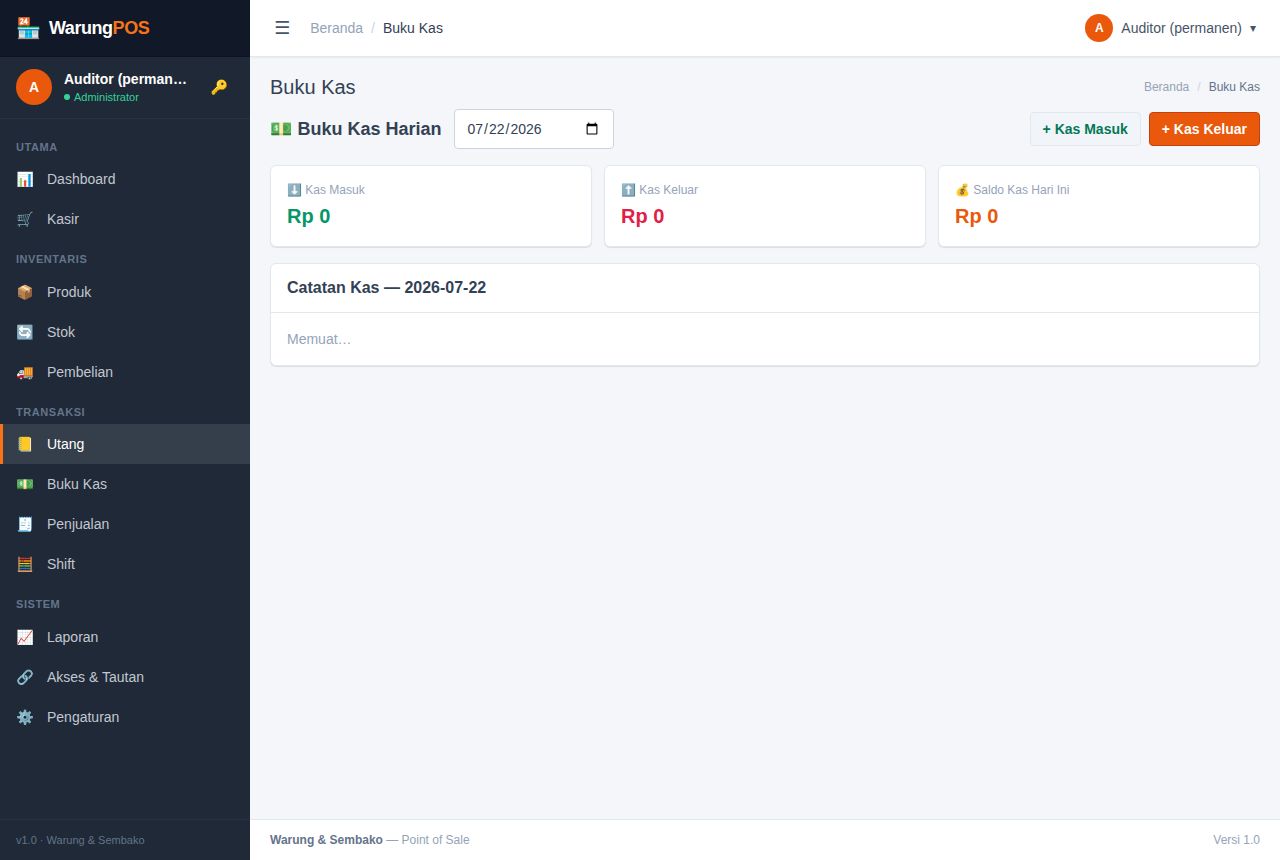Image resolution: width=1280 pixels, height=860 pixels.
Task: Open the Shift abacus icon
Action: pos(25,564)
